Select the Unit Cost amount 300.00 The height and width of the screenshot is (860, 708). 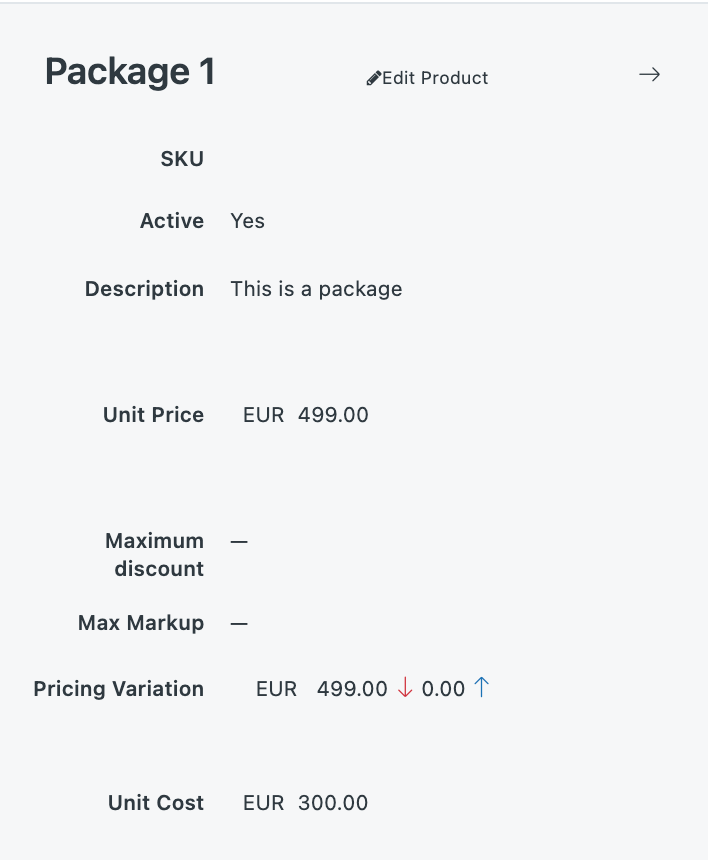point(333,803)
